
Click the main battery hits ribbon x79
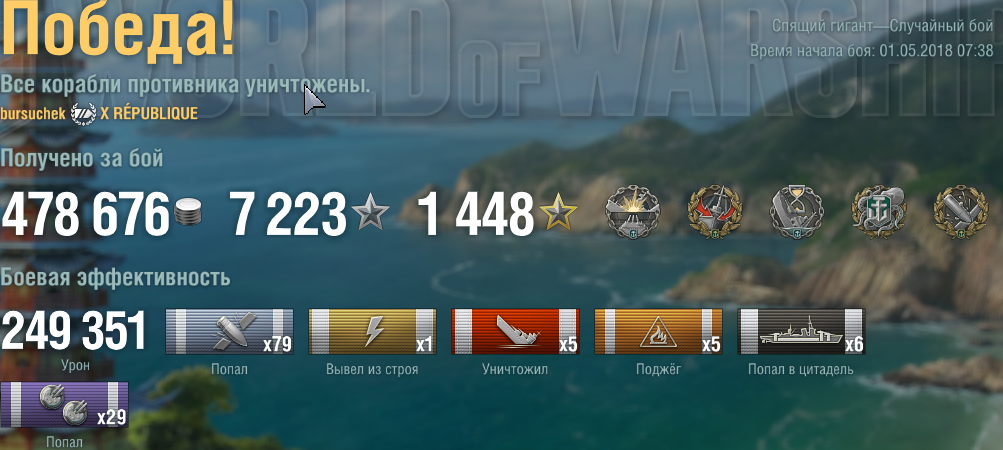[230, 332]
